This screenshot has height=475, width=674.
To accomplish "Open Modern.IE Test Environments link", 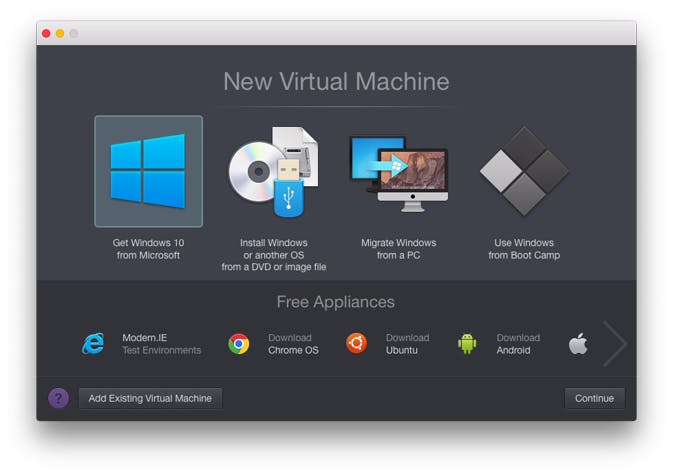I will point(162,344).
